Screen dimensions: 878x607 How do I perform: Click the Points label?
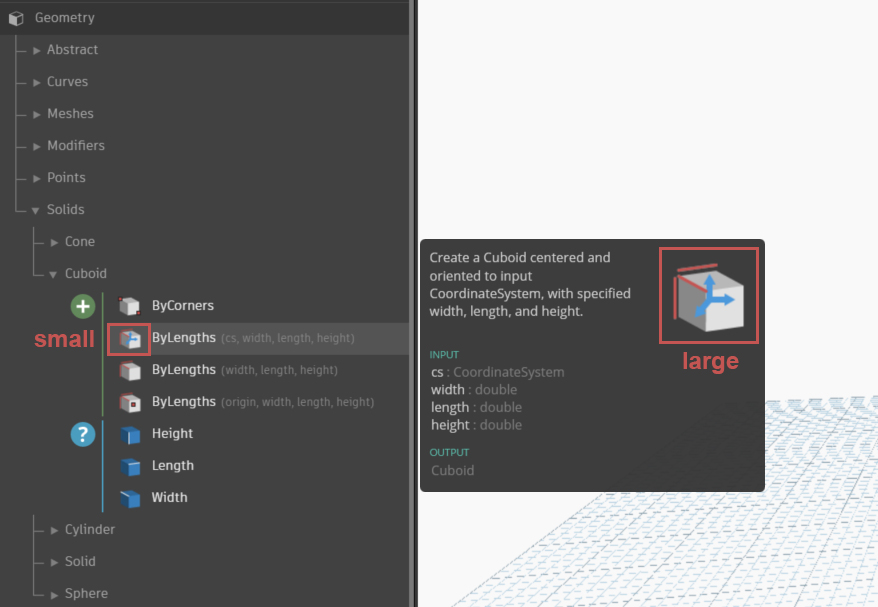coord(66,178)
